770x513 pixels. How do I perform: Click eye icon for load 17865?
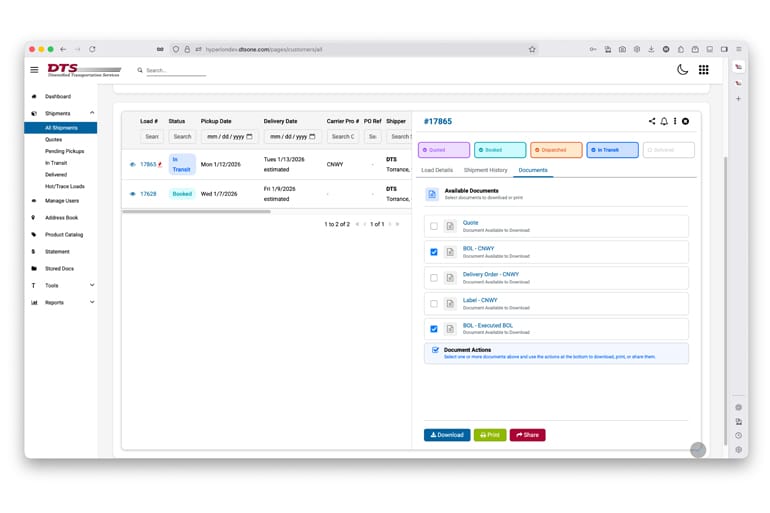[133, 164]
